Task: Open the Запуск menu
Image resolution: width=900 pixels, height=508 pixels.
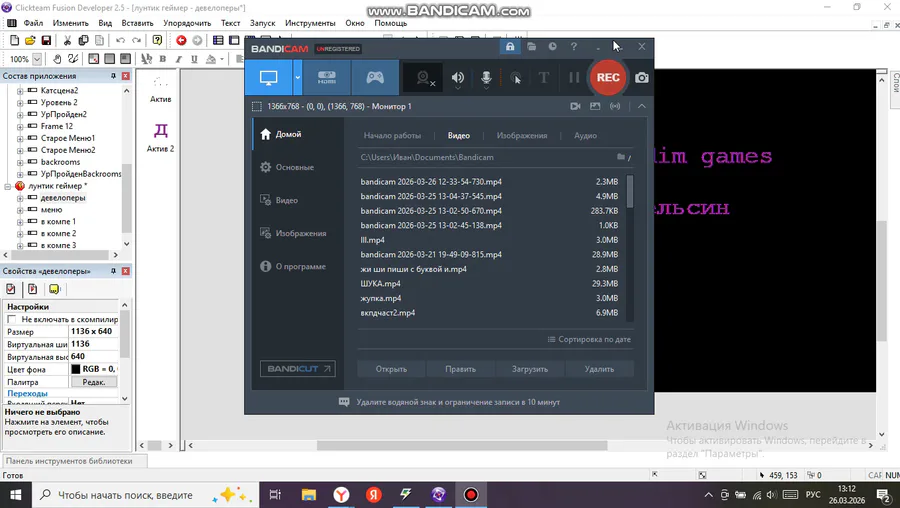Action: click(262, 23)
